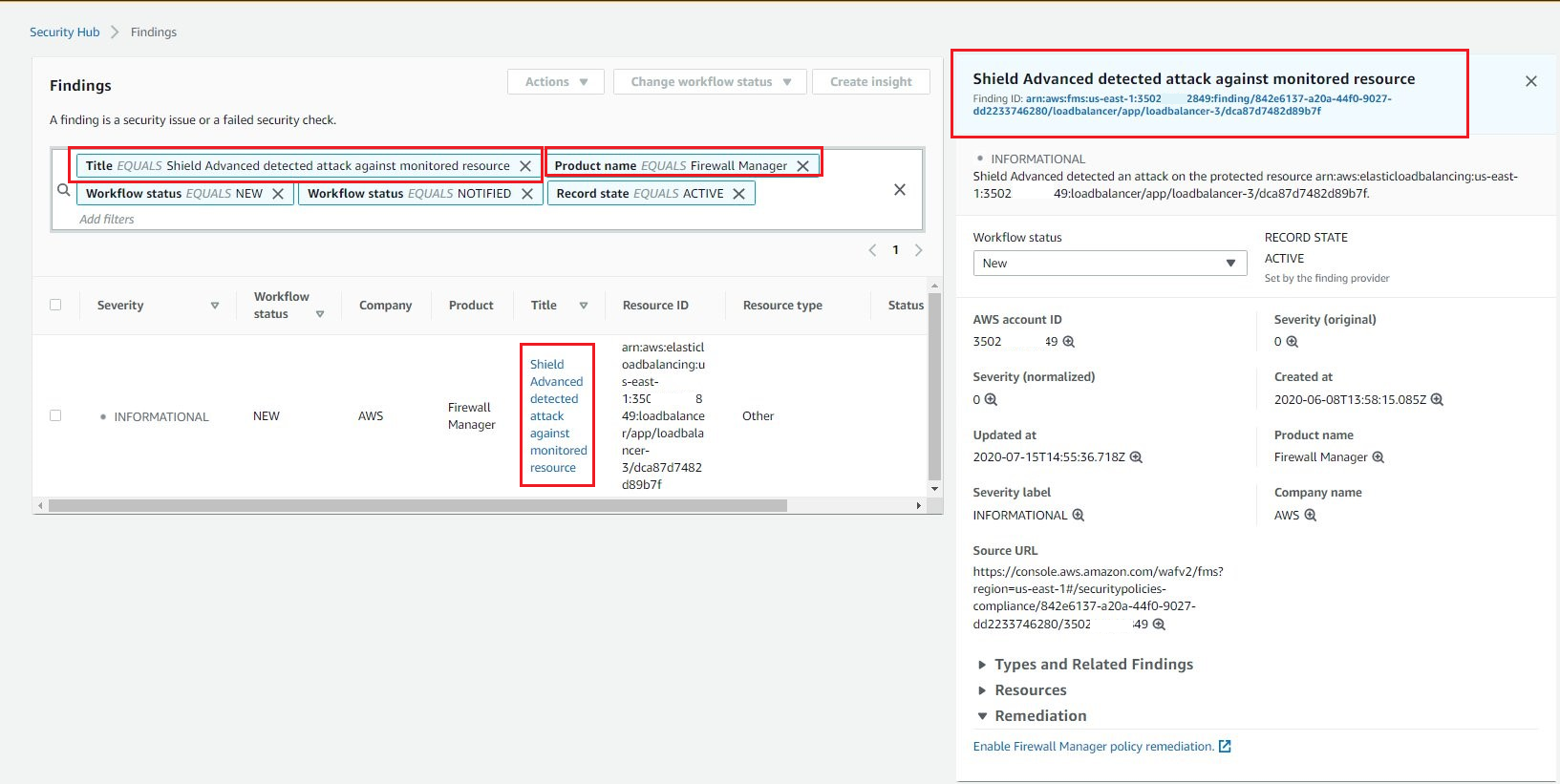Open external link icon beside remediation link

(x=1226, y=747)
